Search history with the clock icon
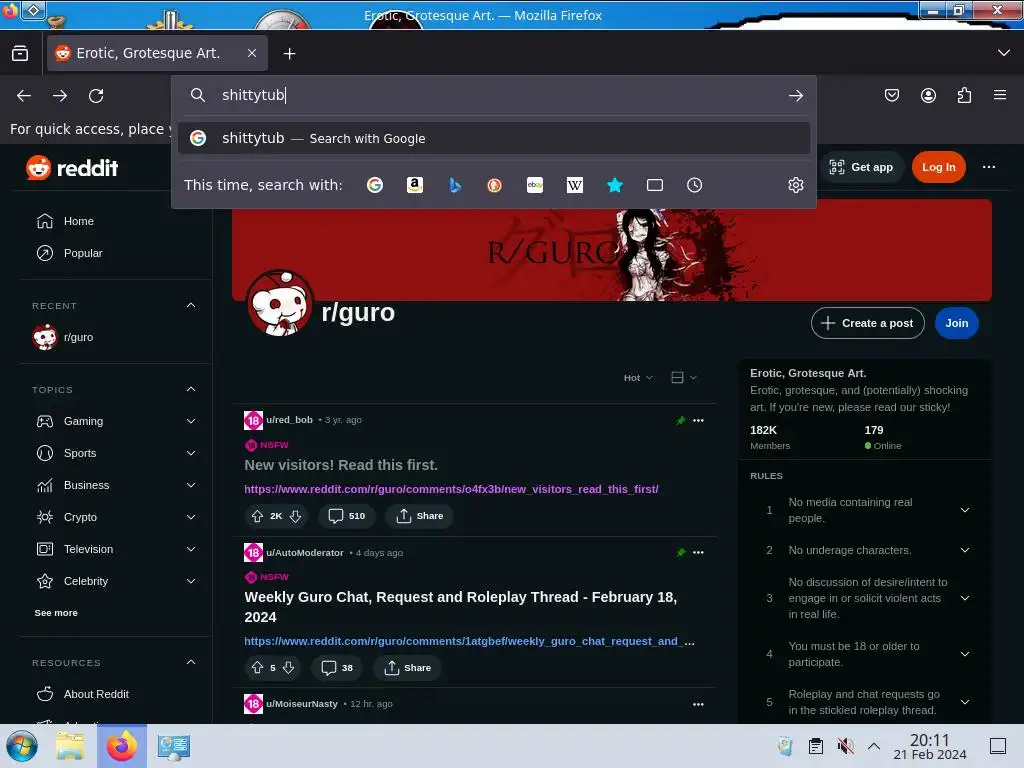Viewport: 1024px width, 768px height. point(694,185)
